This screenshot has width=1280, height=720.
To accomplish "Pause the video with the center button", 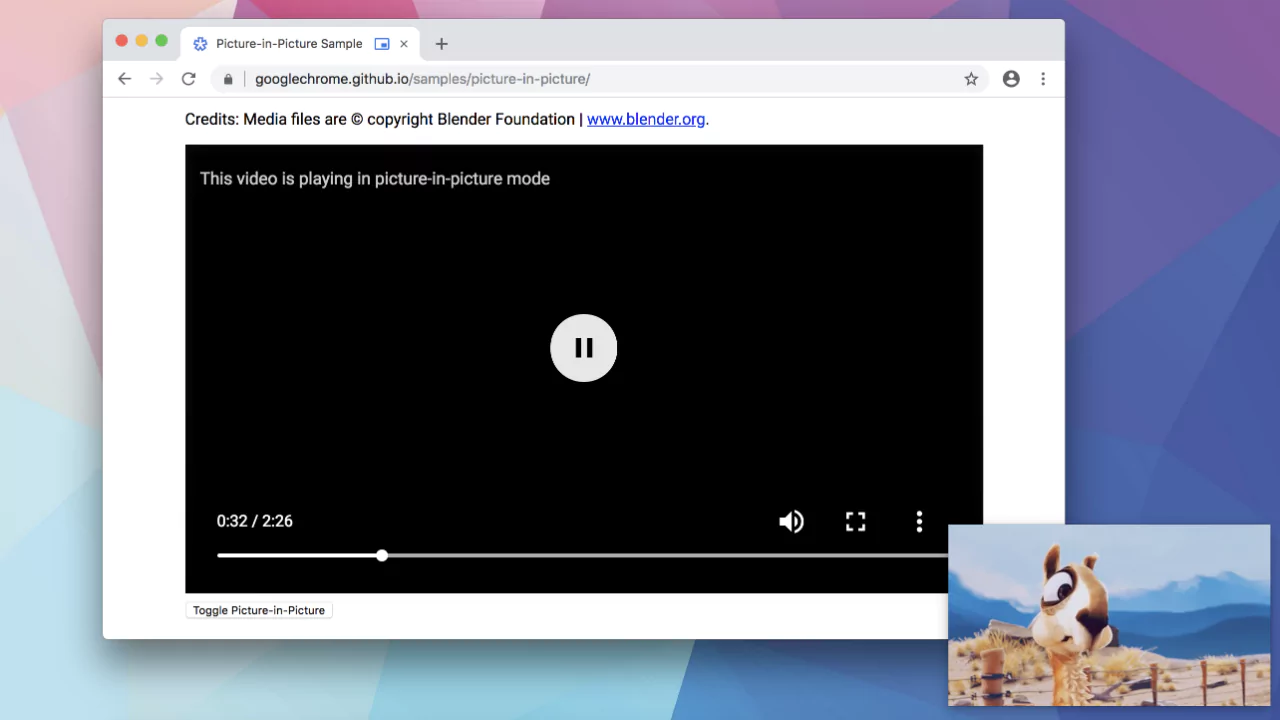I will pos(584,348).
